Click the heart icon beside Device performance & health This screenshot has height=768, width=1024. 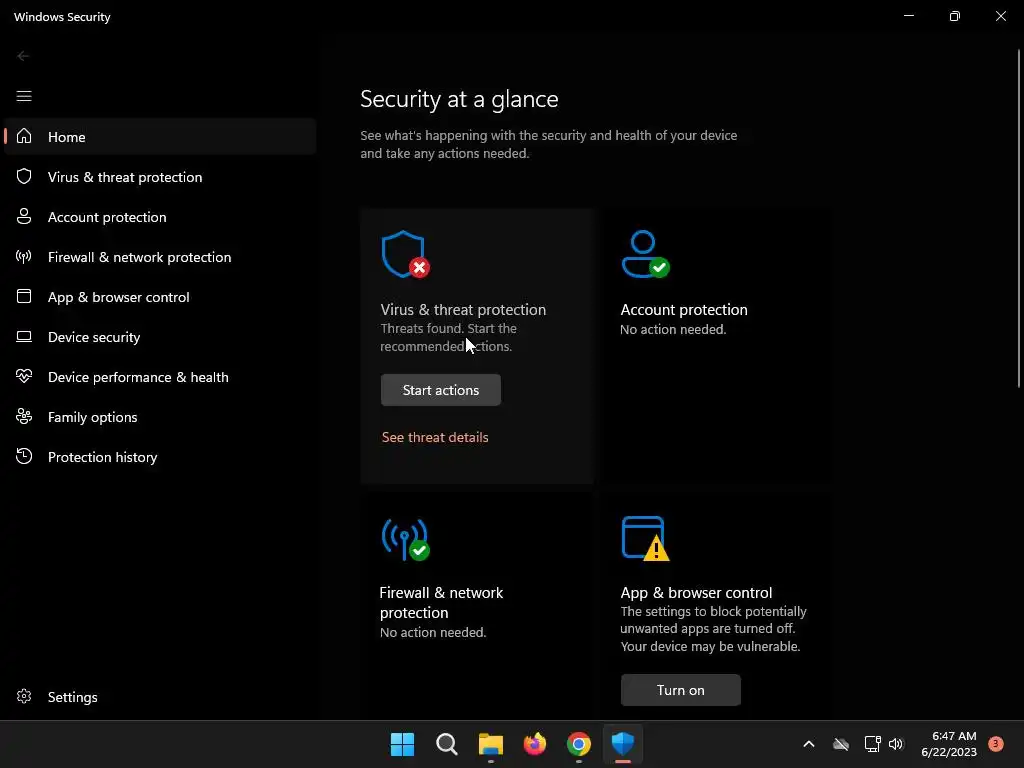(24, 376)
